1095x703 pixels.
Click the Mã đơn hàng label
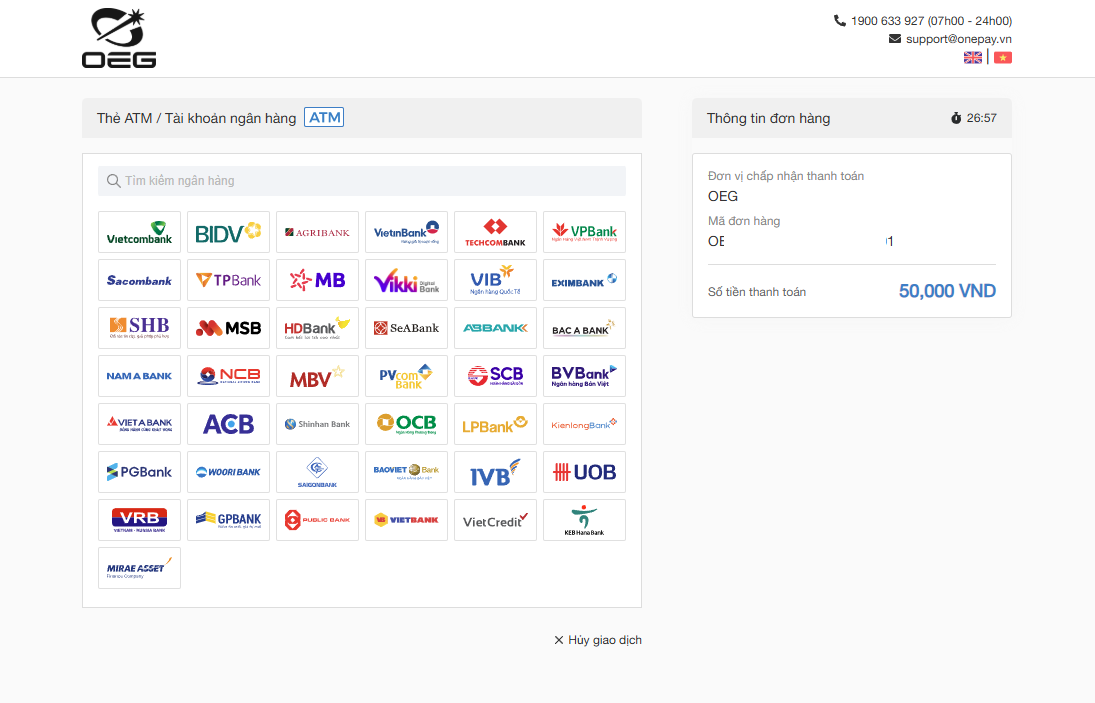[x=744, y=221]
